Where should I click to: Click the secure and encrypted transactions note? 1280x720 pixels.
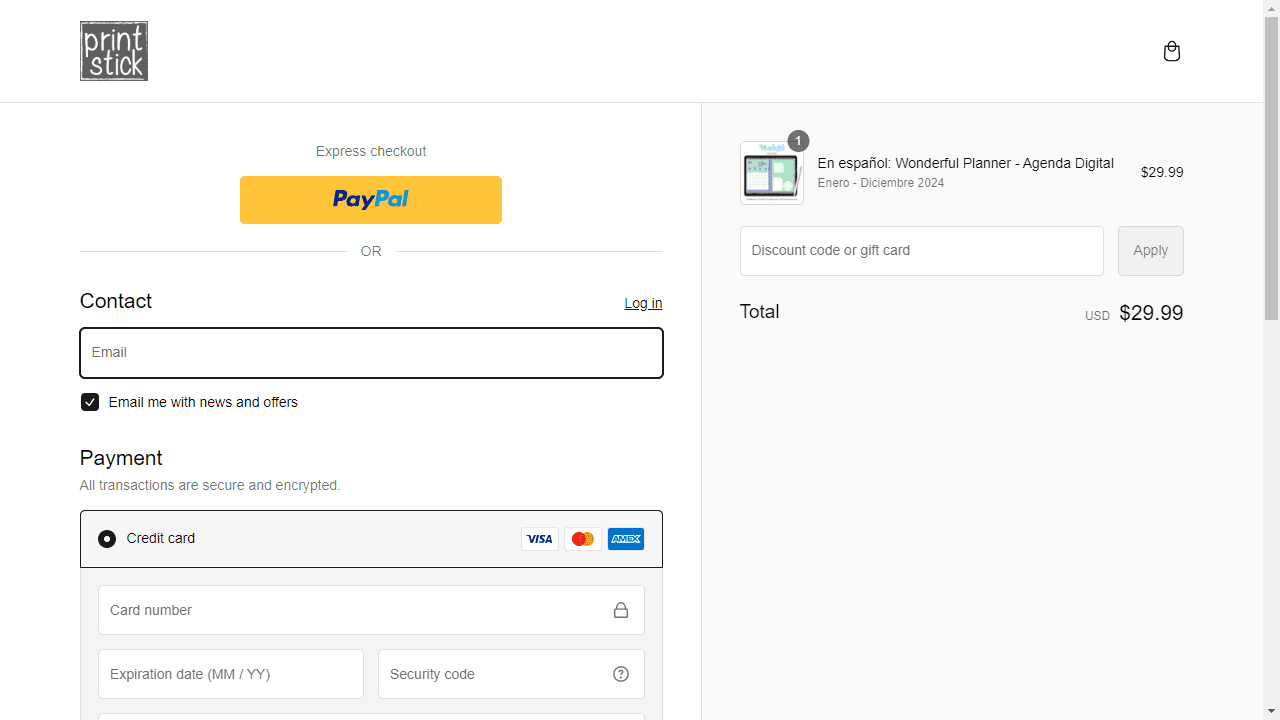210,485
